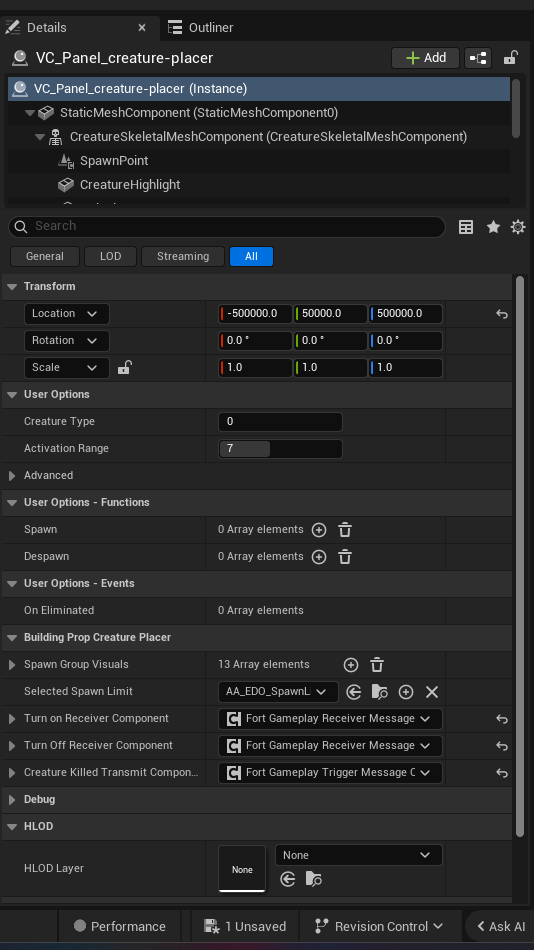Image resolution: width=534 pixels, height=950 pixels.
Task: Collapse the User Options section
Action: [x=12, y=394]
